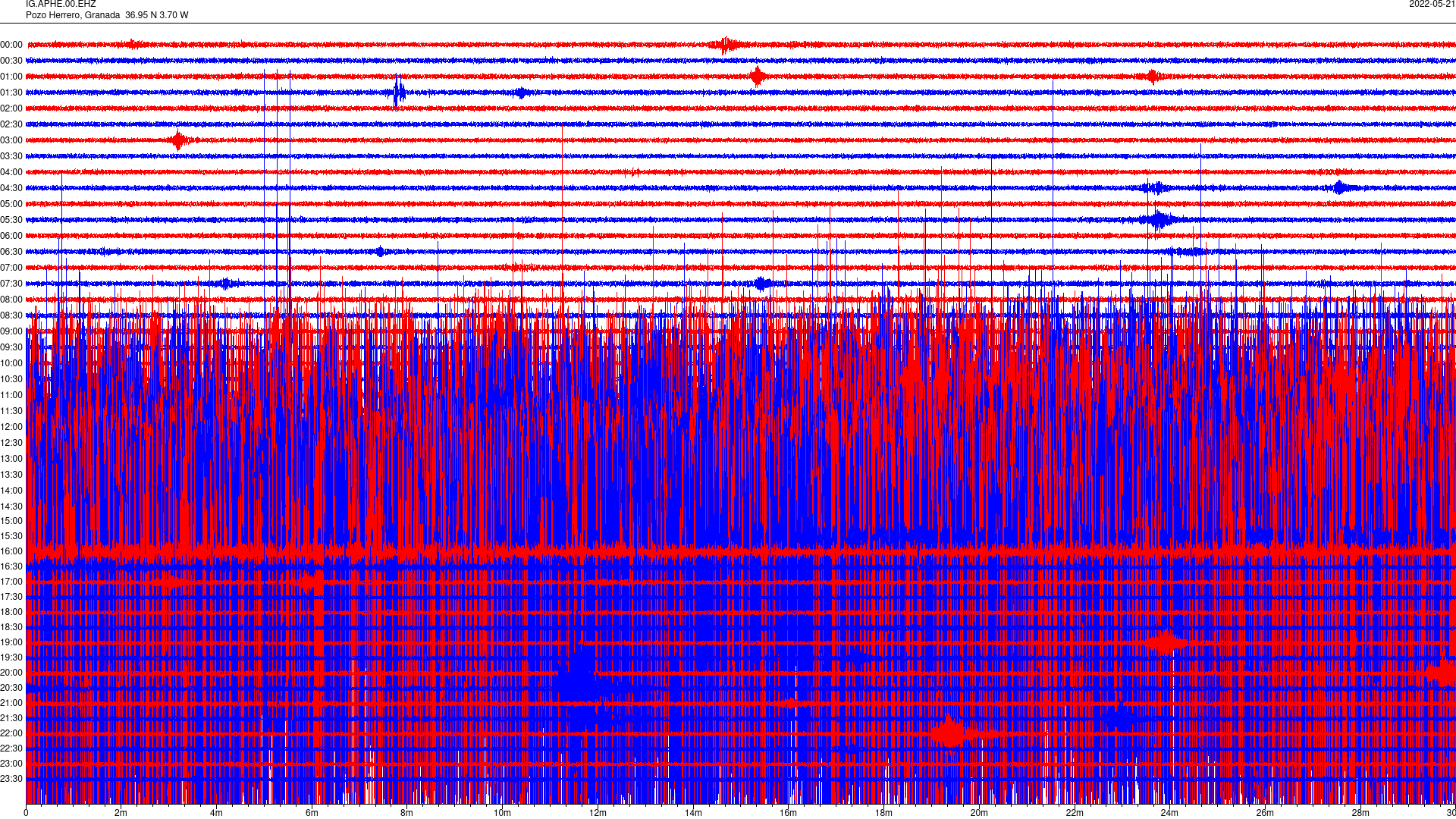Select the 21:30 time row label
Image resolution: width=1456 pixels, height=819 pixels.
[11, 718]
